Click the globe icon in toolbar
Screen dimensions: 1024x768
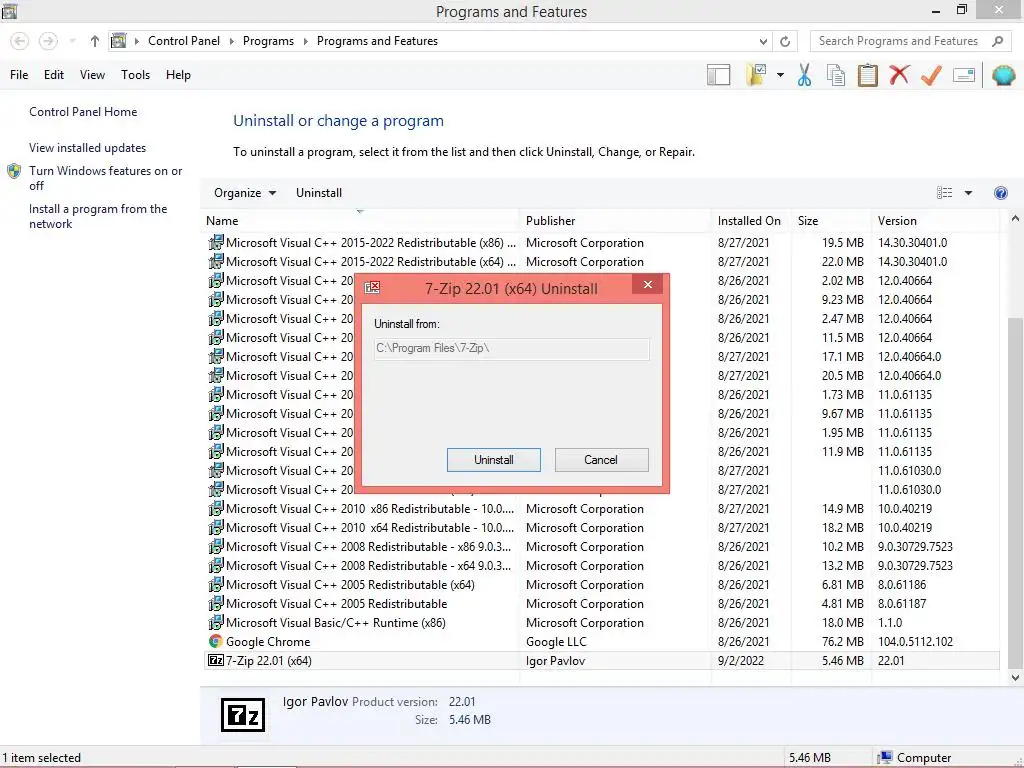1003,75
